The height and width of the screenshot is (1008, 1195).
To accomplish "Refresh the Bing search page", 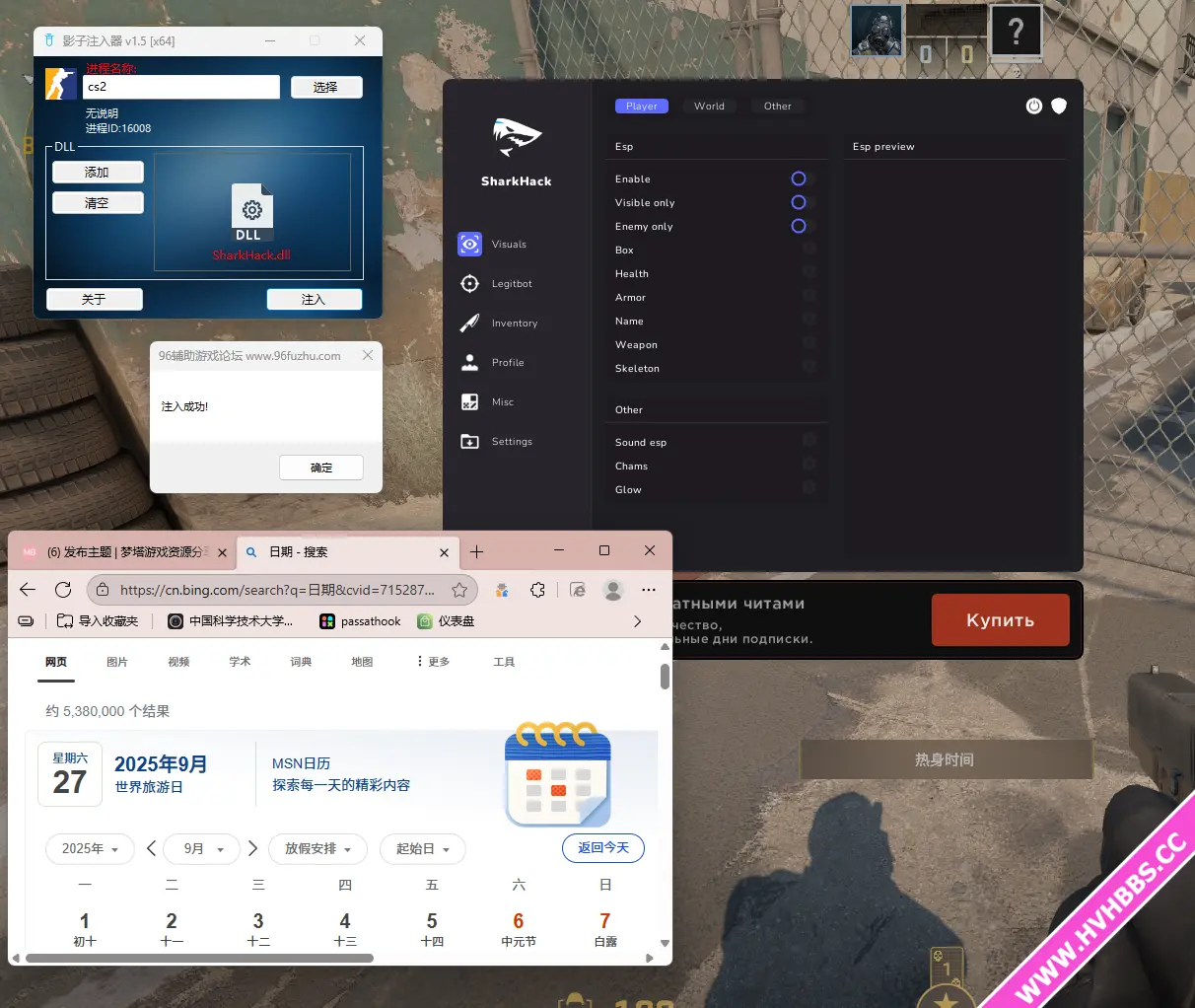I will [x=63, y=590].
